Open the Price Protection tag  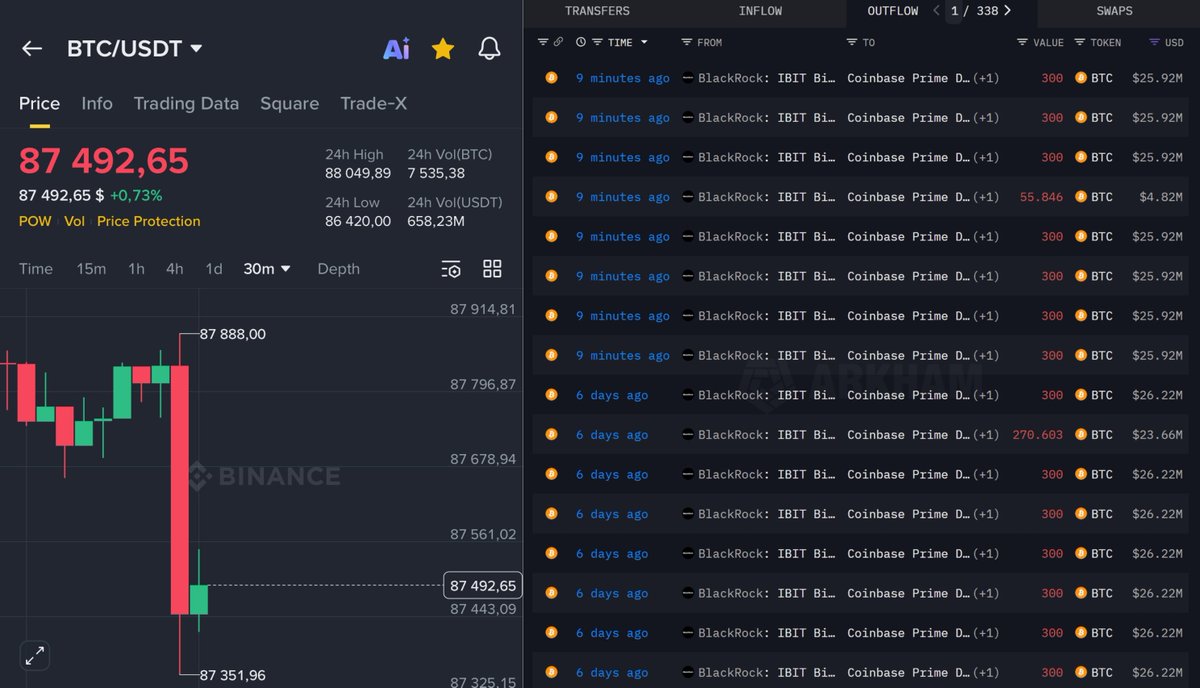click(x=149, y=221)
